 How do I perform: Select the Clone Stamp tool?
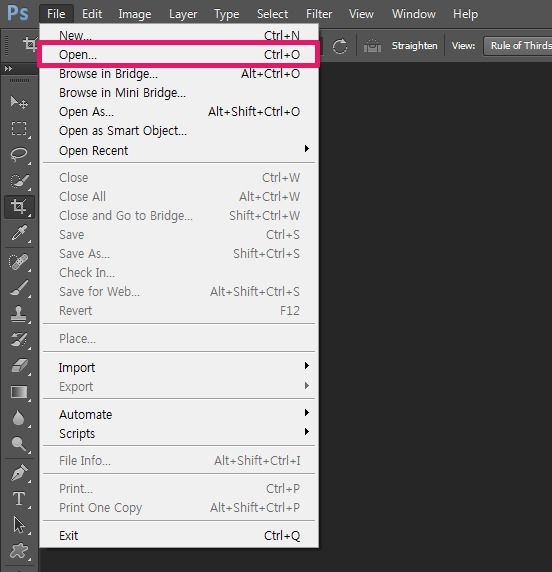coord(19,314)
